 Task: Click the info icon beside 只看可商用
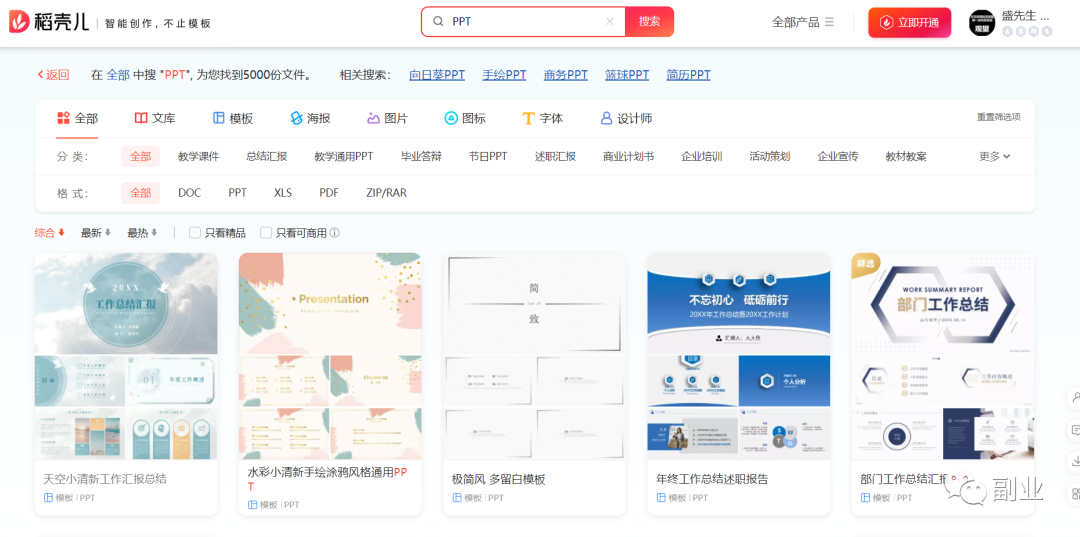335,233
